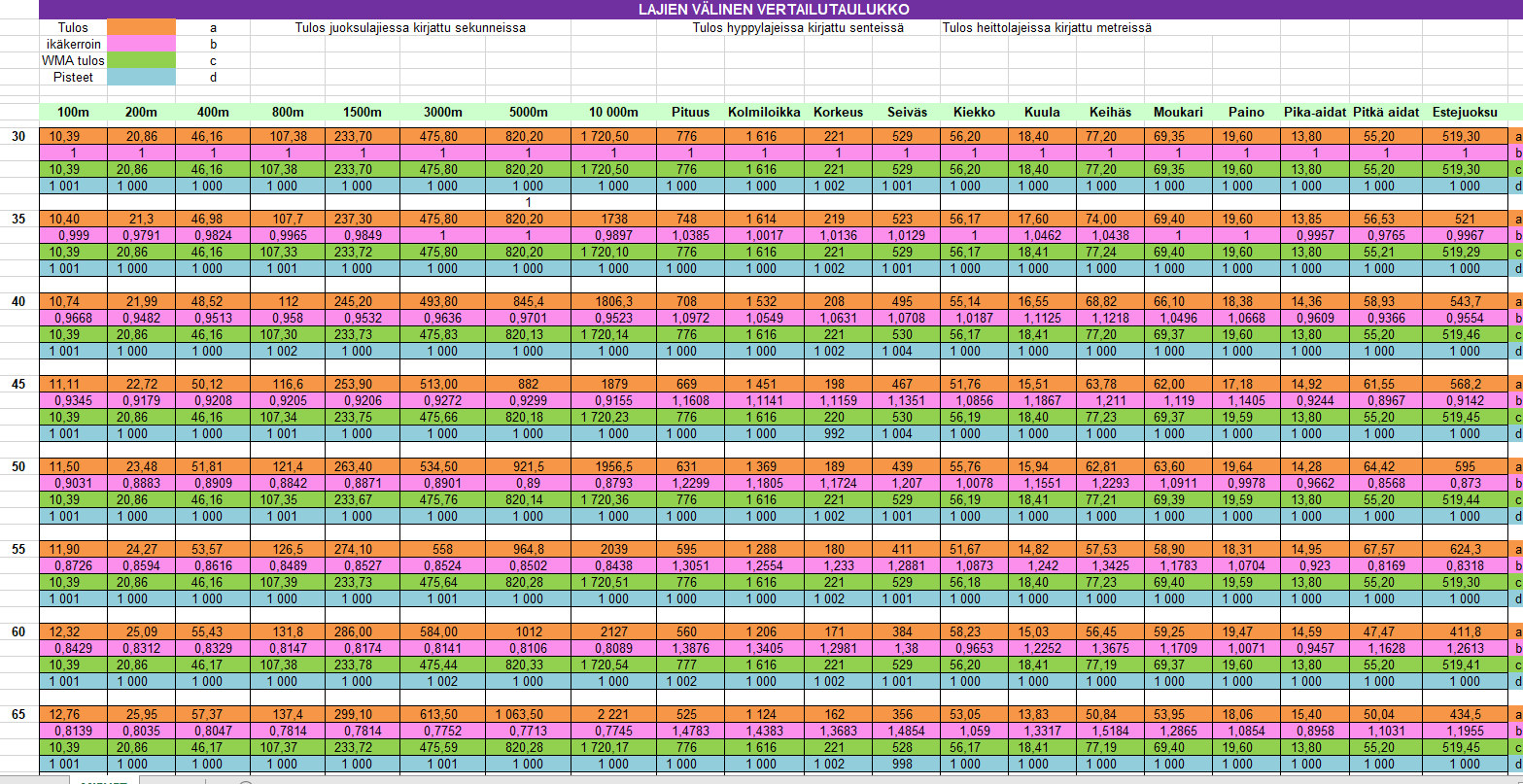This screenshot has height=784, width=1523.
Task: Select the pink ikäkerroin legend color cell
Action: pos(141,44)
